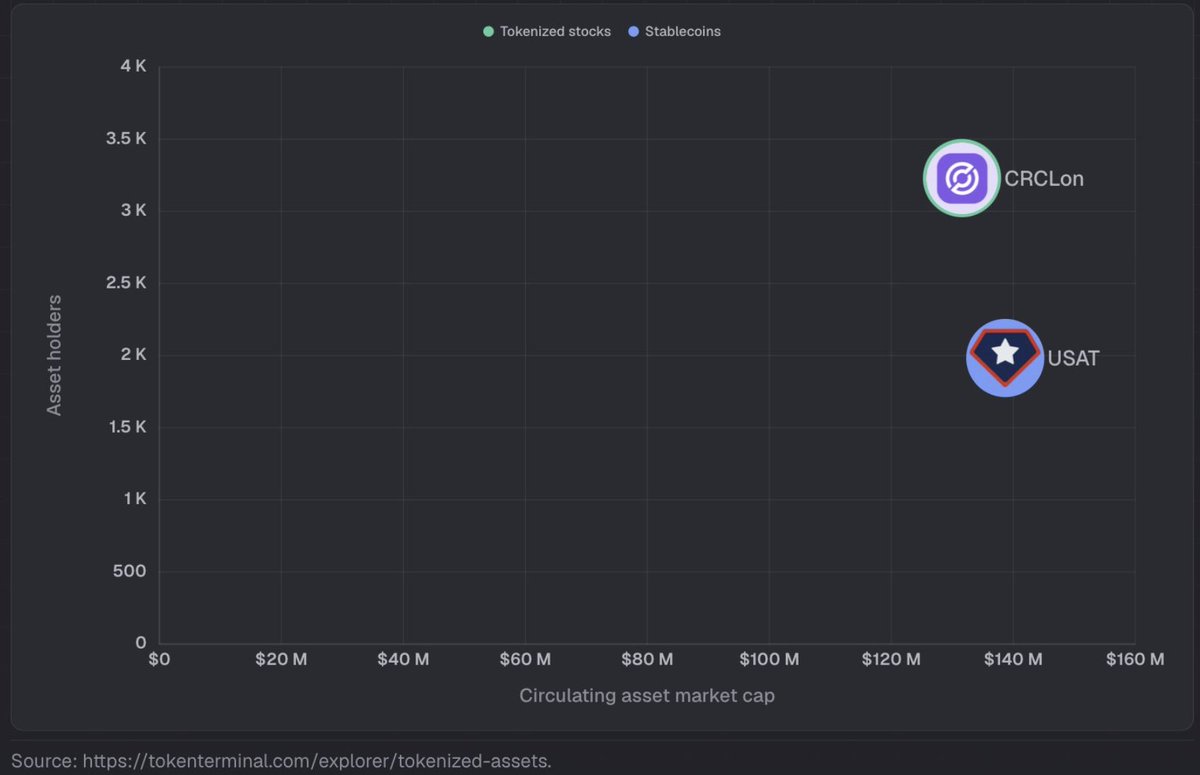Screen dimensions: 1200x775
Task: Click the Asset holders axis title
Action: 54,355
